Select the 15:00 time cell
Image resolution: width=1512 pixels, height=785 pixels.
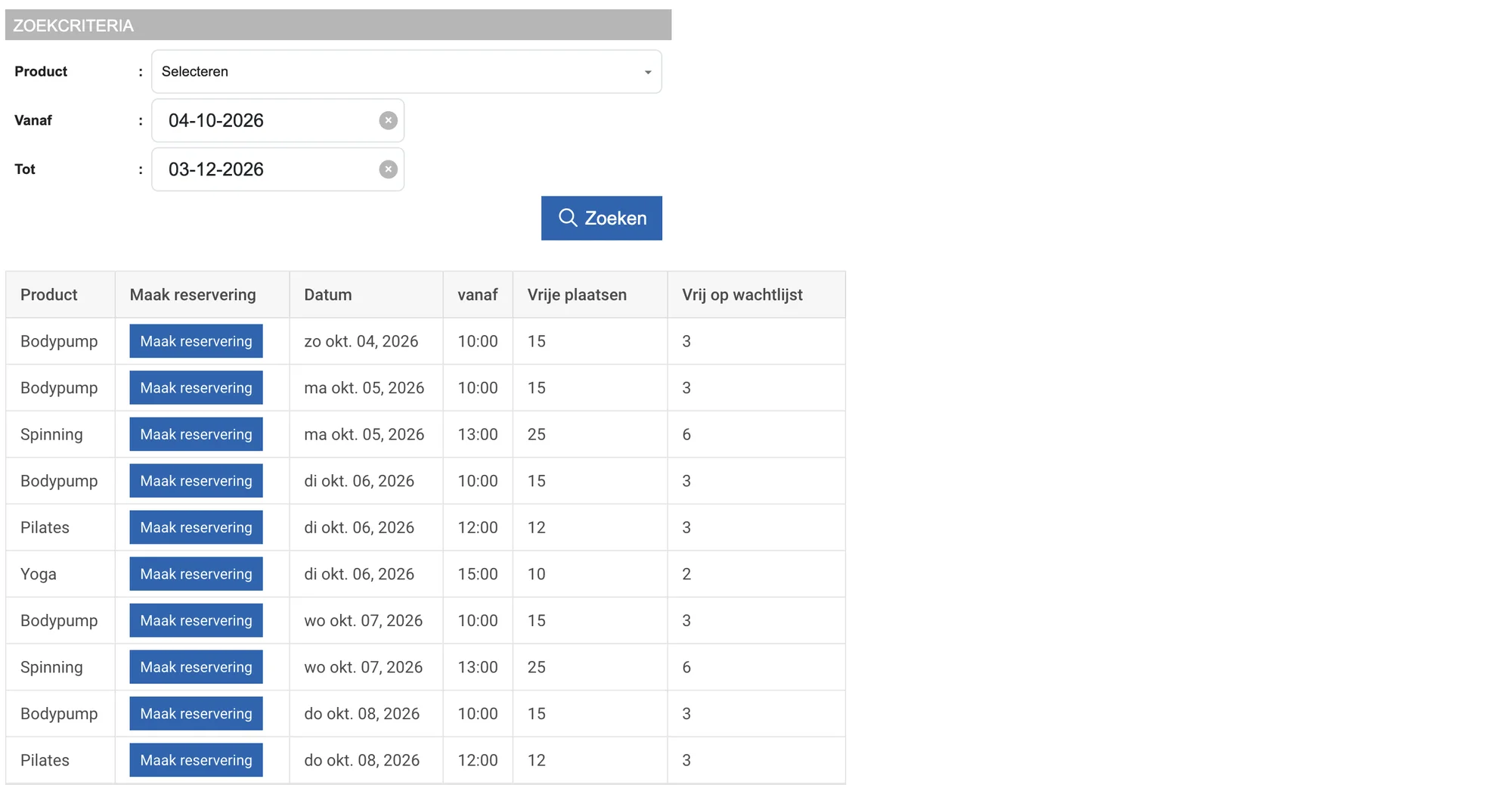click(478, 574)
